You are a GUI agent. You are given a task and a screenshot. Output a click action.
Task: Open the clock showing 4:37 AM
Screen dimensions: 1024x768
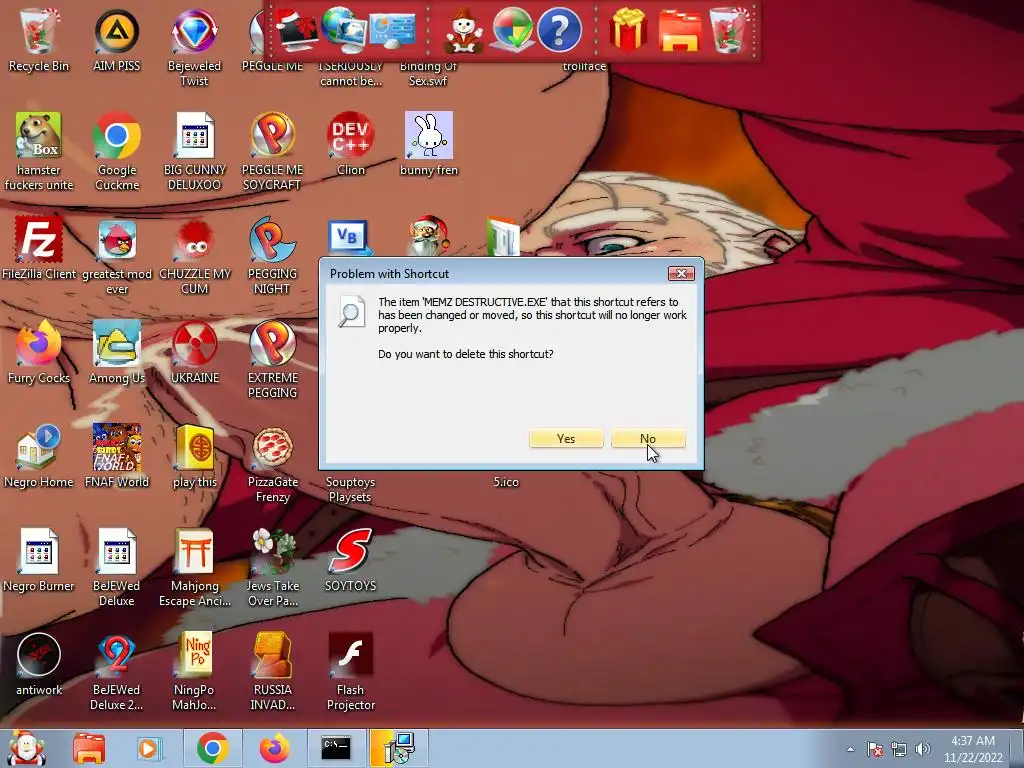tap(973, 749)
